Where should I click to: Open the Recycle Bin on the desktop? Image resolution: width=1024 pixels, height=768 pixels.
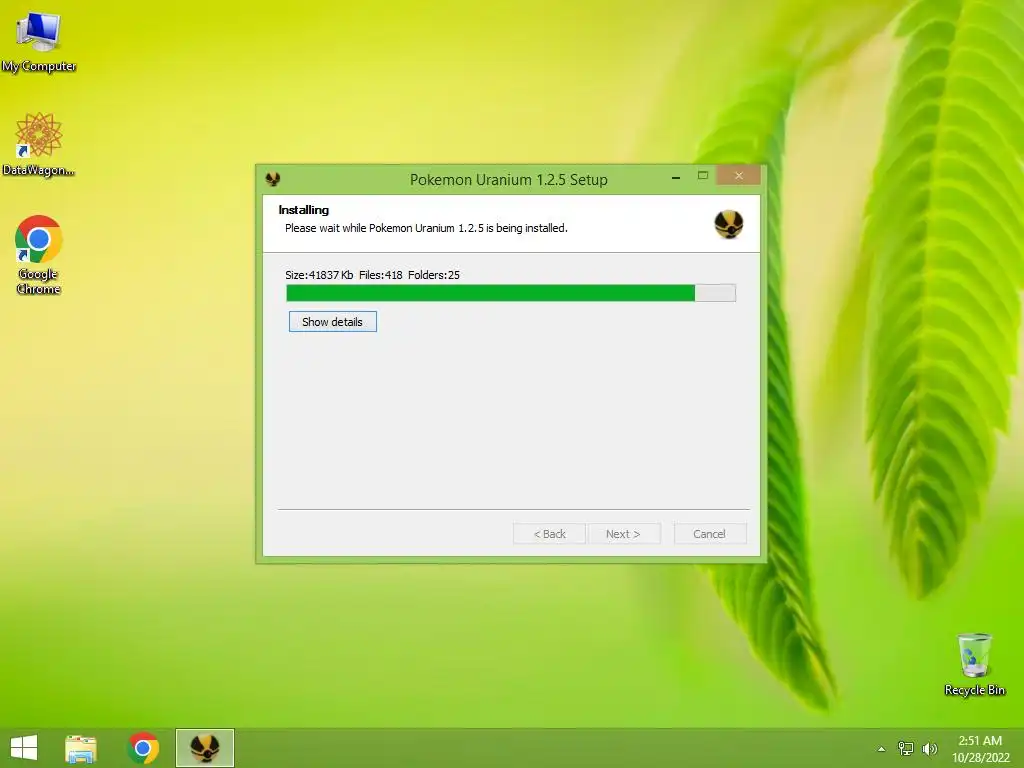[x=974, y=665]
